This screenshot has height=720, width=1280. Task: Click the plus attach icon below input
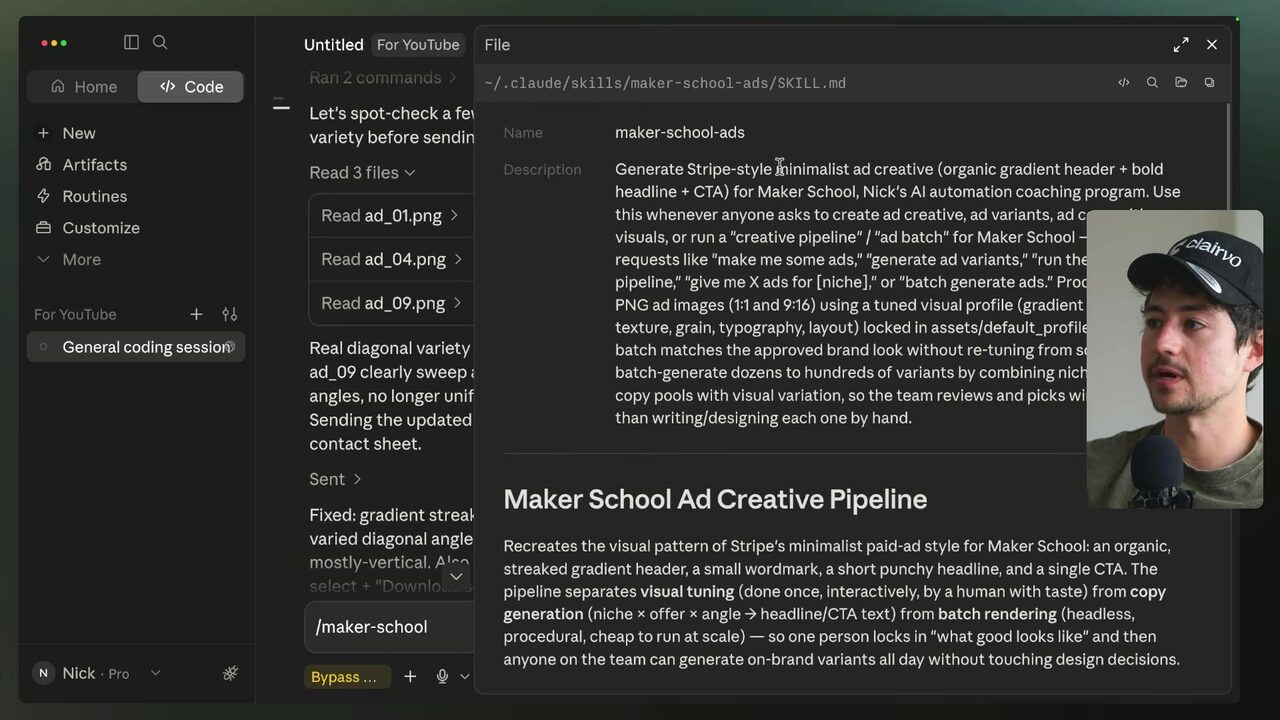tap(410, 677)
